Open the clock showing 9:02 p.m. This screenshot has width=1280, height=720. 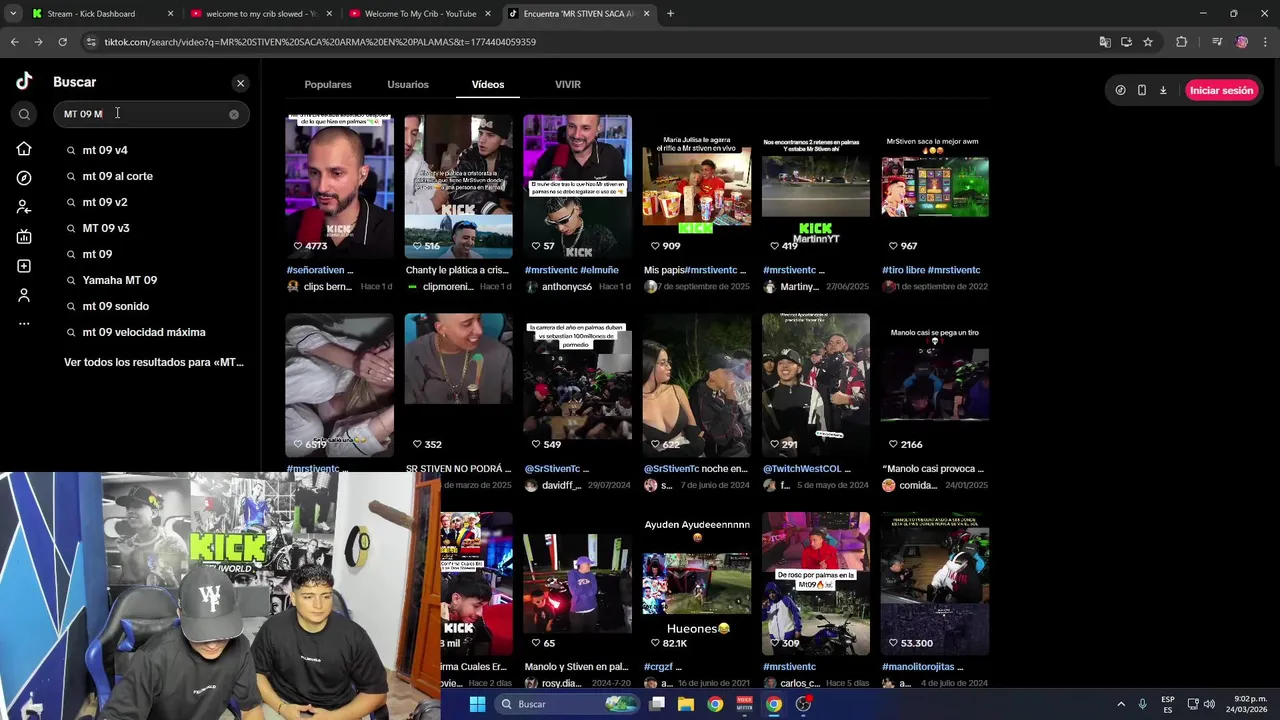coord(1246,704)
